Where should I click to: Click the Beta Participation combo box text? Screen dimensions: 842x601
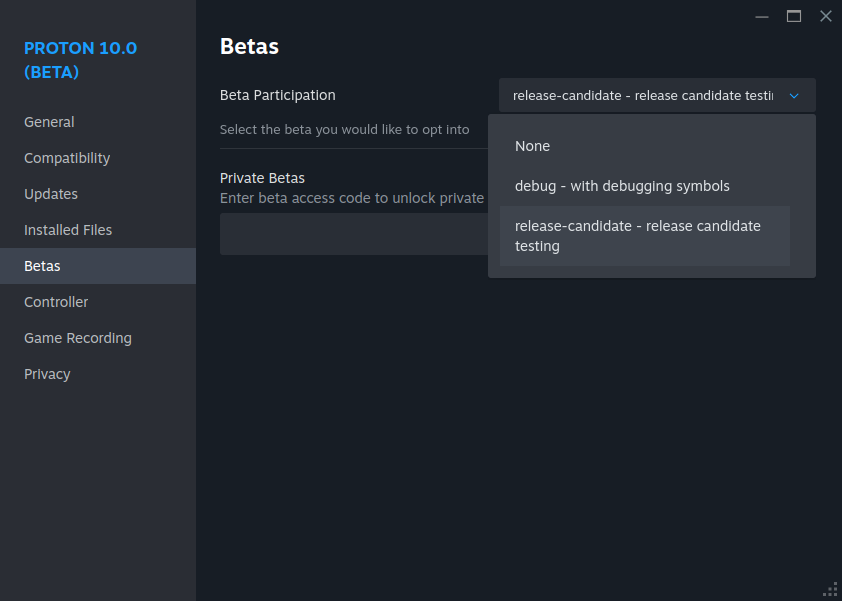pyautogui.click(x=642, y=96)
